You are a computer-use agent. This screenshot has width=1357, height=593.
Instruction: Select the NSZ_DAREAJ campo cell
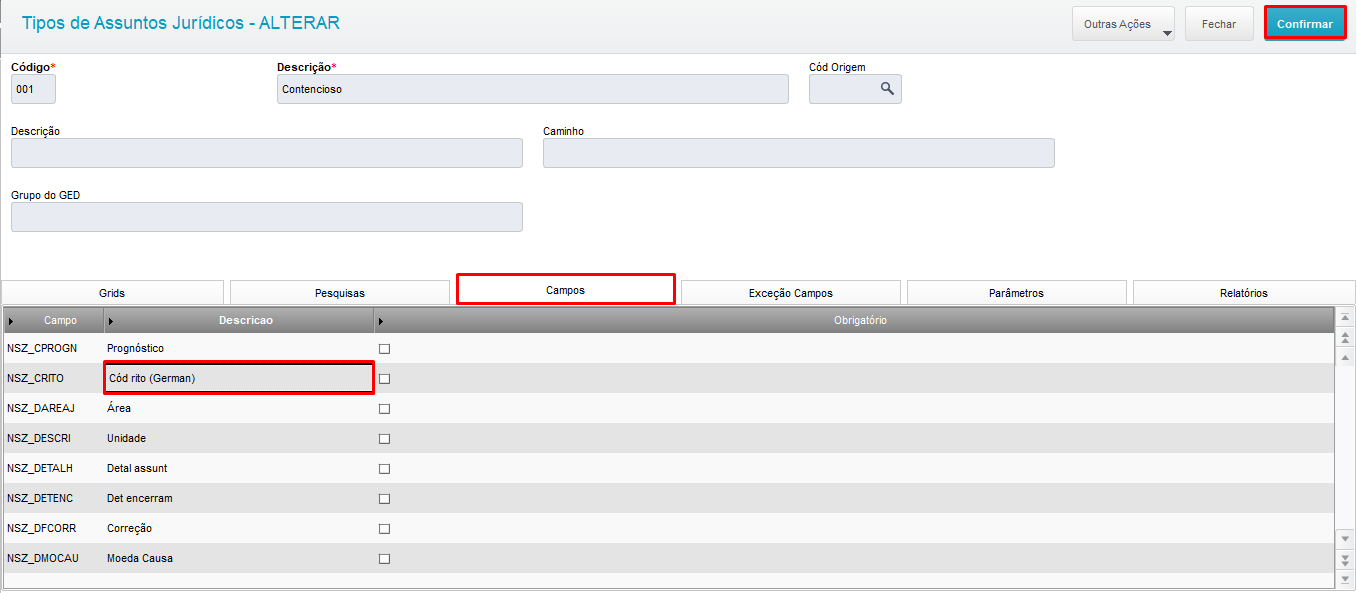[53, 408]
